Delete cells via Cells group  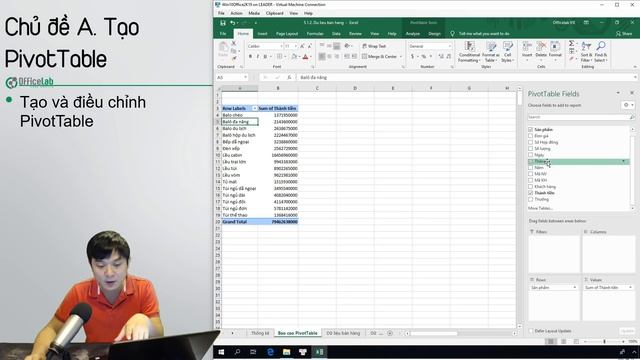coord(541,51)
